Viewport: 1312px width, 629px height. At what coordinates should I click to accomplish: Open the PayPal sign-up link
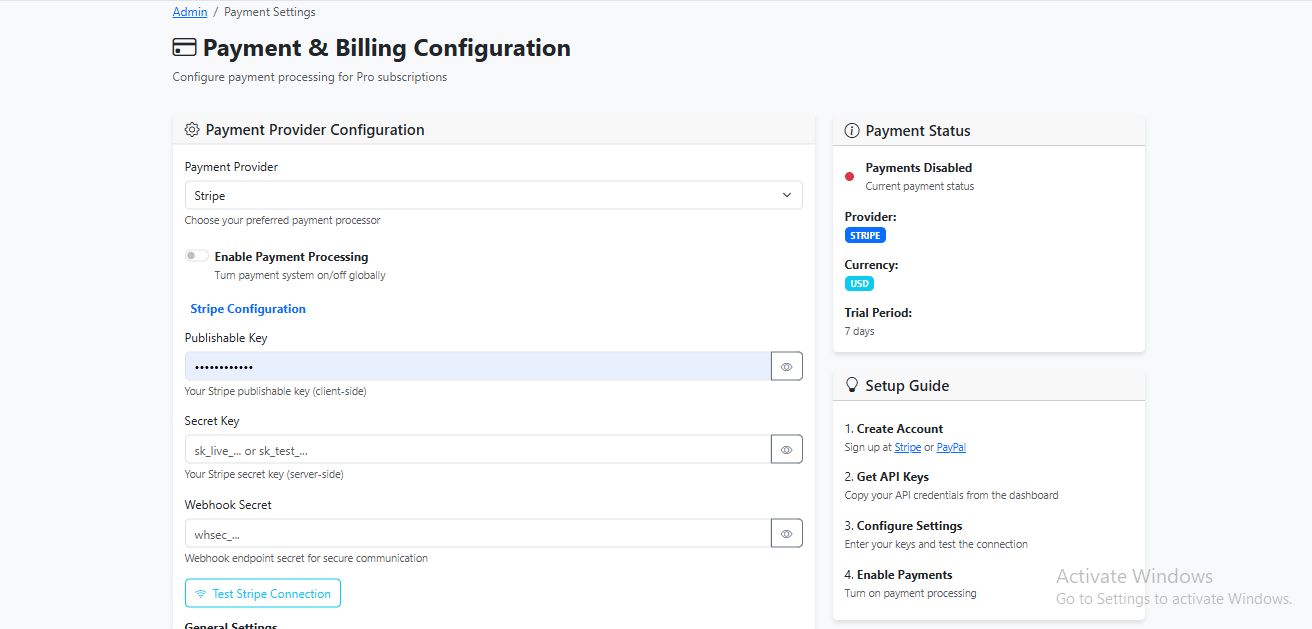pyautogui.click(x=951, y=447)
